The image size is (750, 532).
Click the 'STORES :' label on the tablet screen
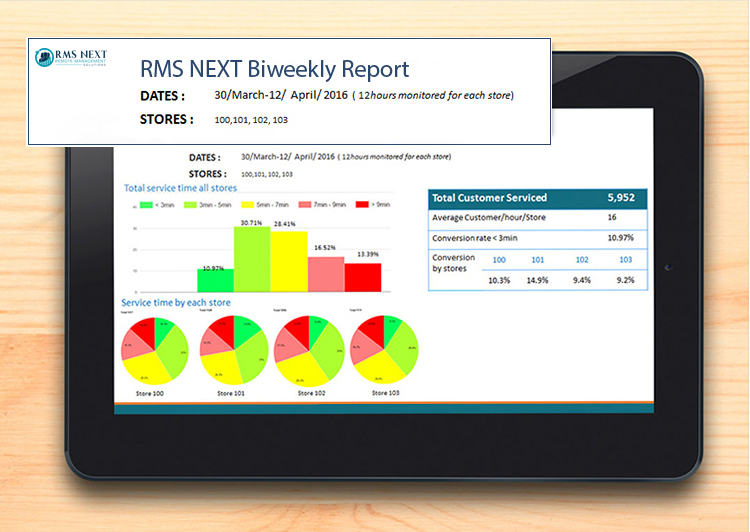[208, 174]
